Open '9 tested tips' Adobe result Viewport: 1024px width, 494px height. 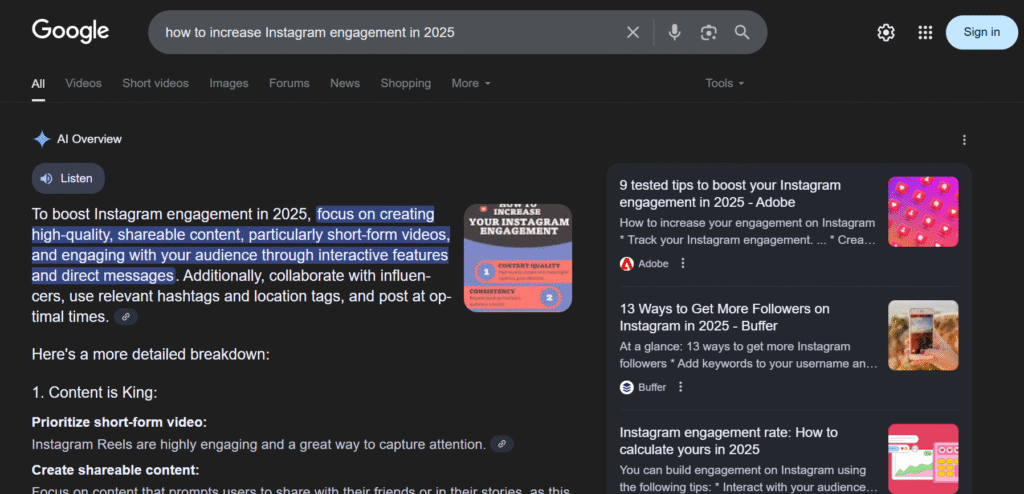pos(730,193)
